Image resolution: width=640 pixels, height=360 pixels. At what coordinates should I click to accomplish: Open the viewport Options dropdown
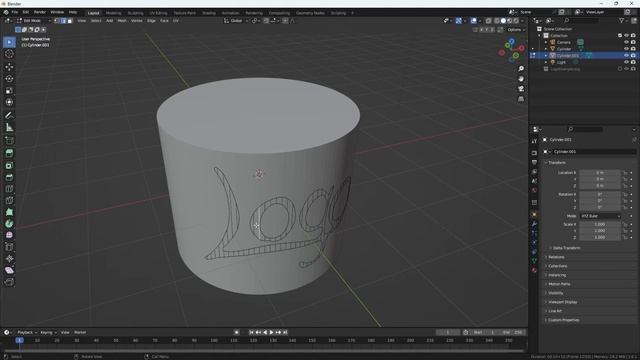(516, 30)
